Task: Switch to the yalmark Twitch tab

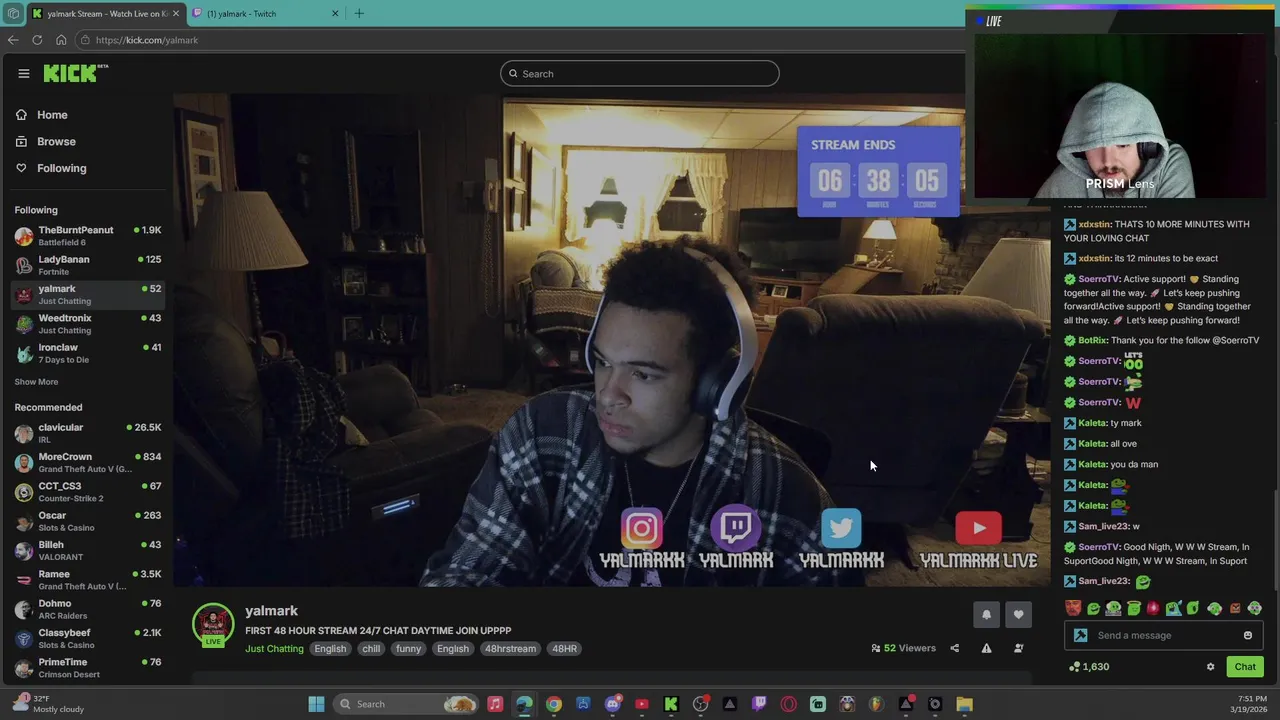Action: [x=266, y=14]
